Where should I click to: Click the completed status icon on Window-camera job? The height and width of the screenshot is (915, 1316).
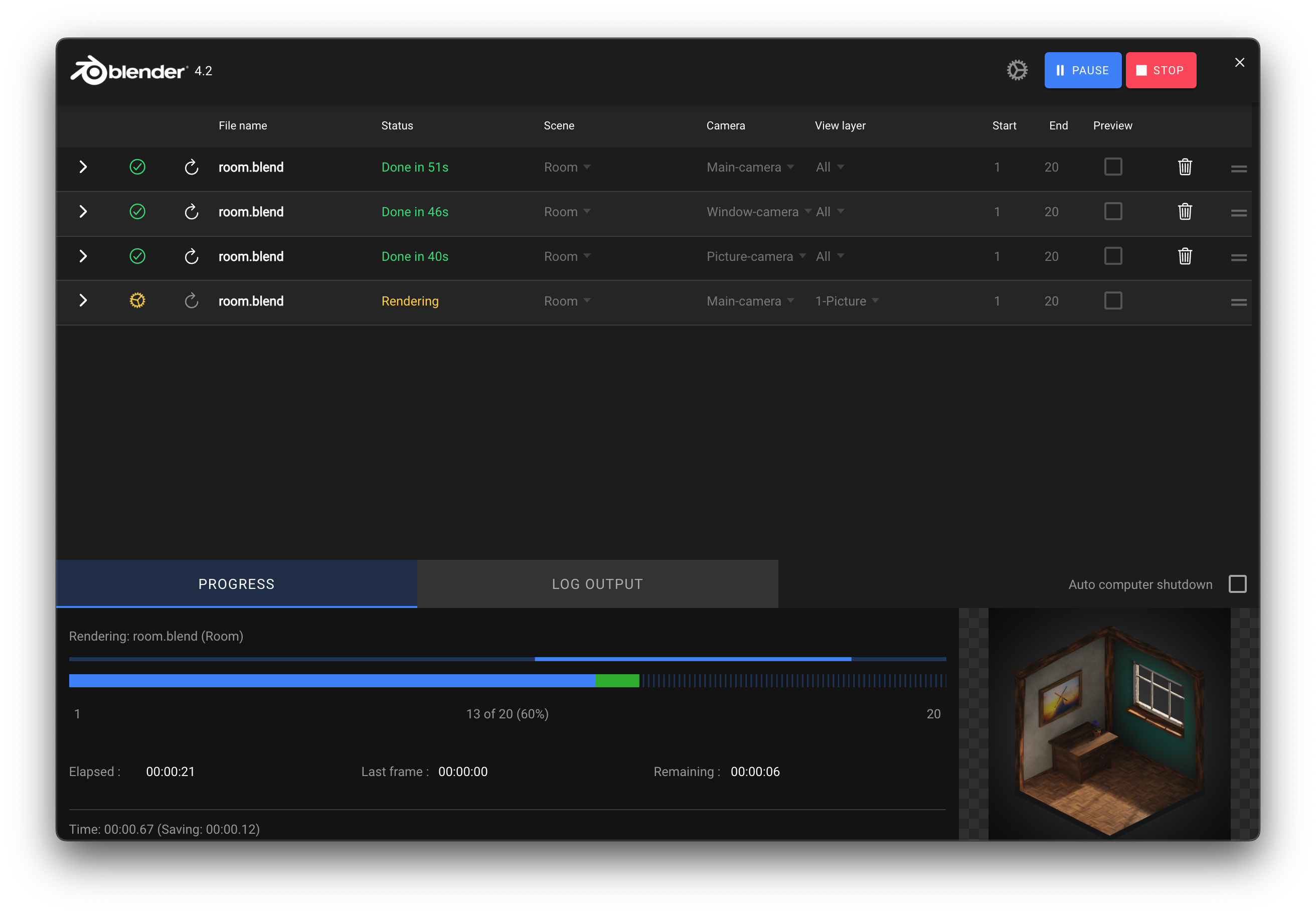point(137,211)
